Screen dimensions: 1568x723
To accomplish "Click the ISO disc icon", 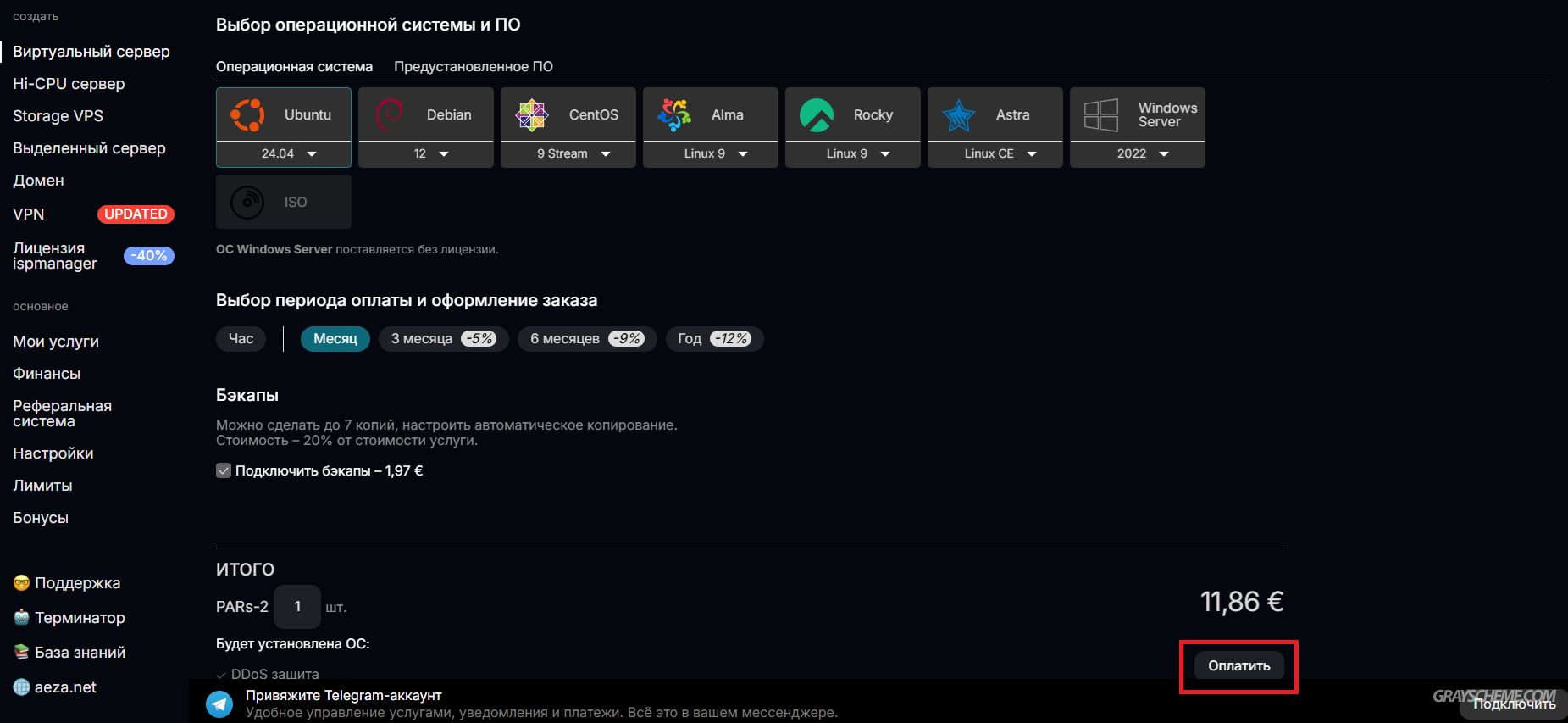I will 247,203.
